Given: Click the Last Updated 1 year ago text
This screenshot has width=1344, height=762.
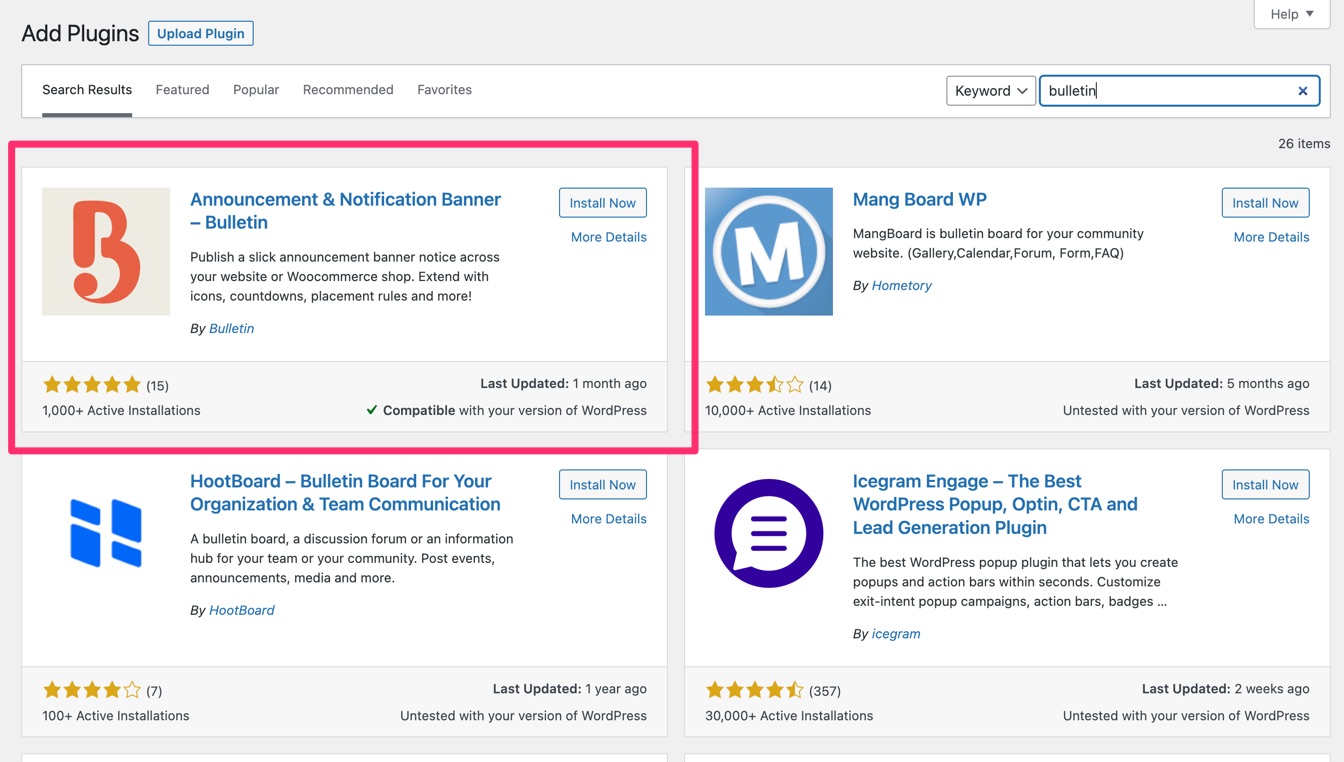Looking at the screenshot, I should click(x=569, y=689).
